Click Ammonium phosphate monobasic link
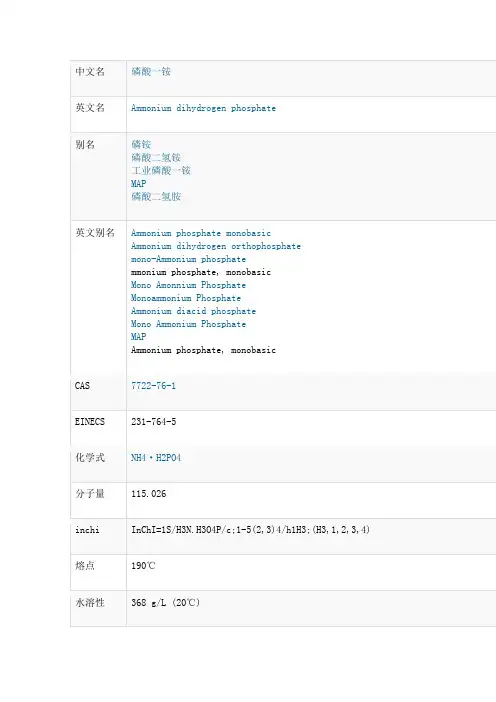496x702 pixels. point(201,233)
